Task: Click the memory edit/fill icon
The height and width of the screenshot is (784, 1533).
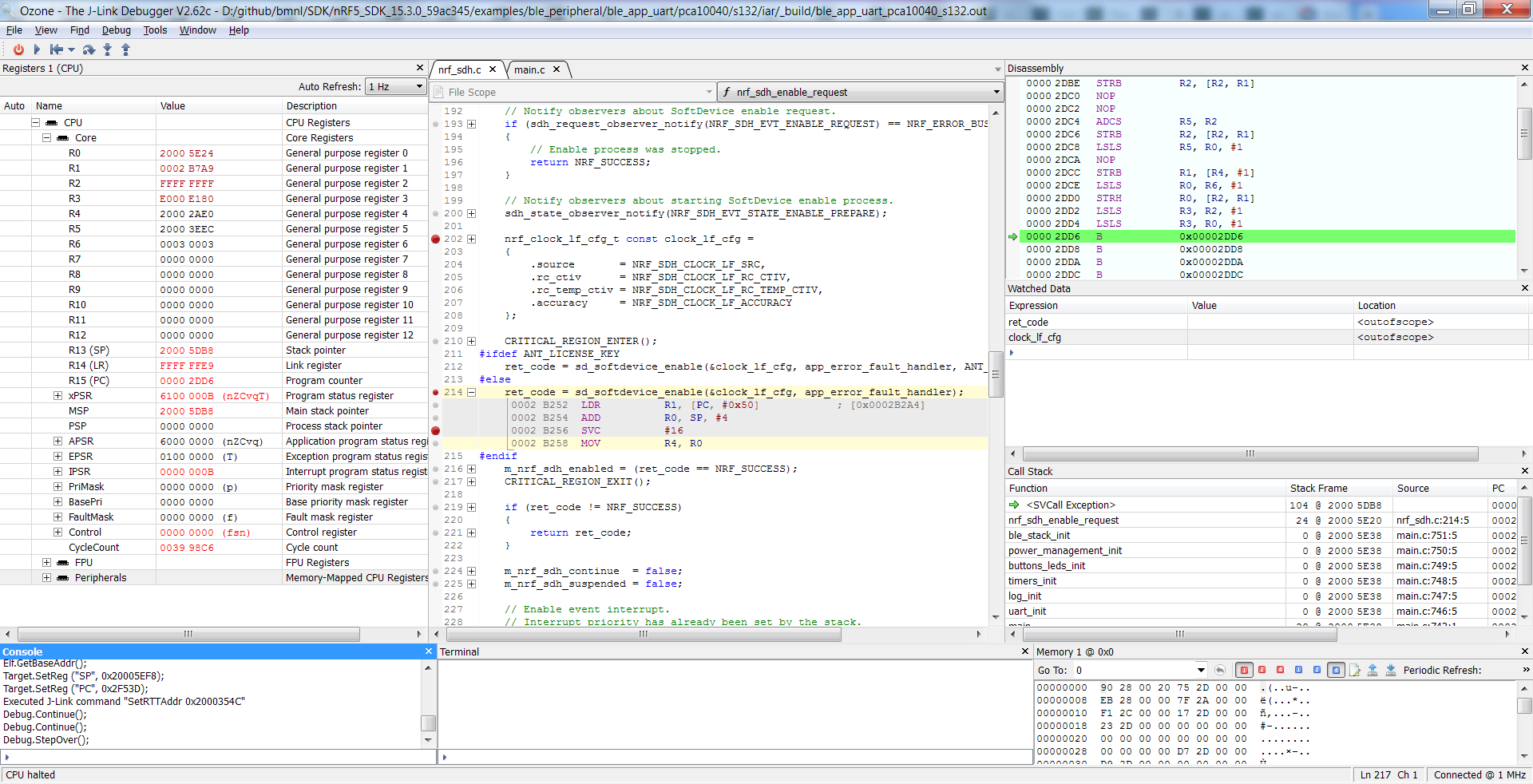Action: 1355,670
